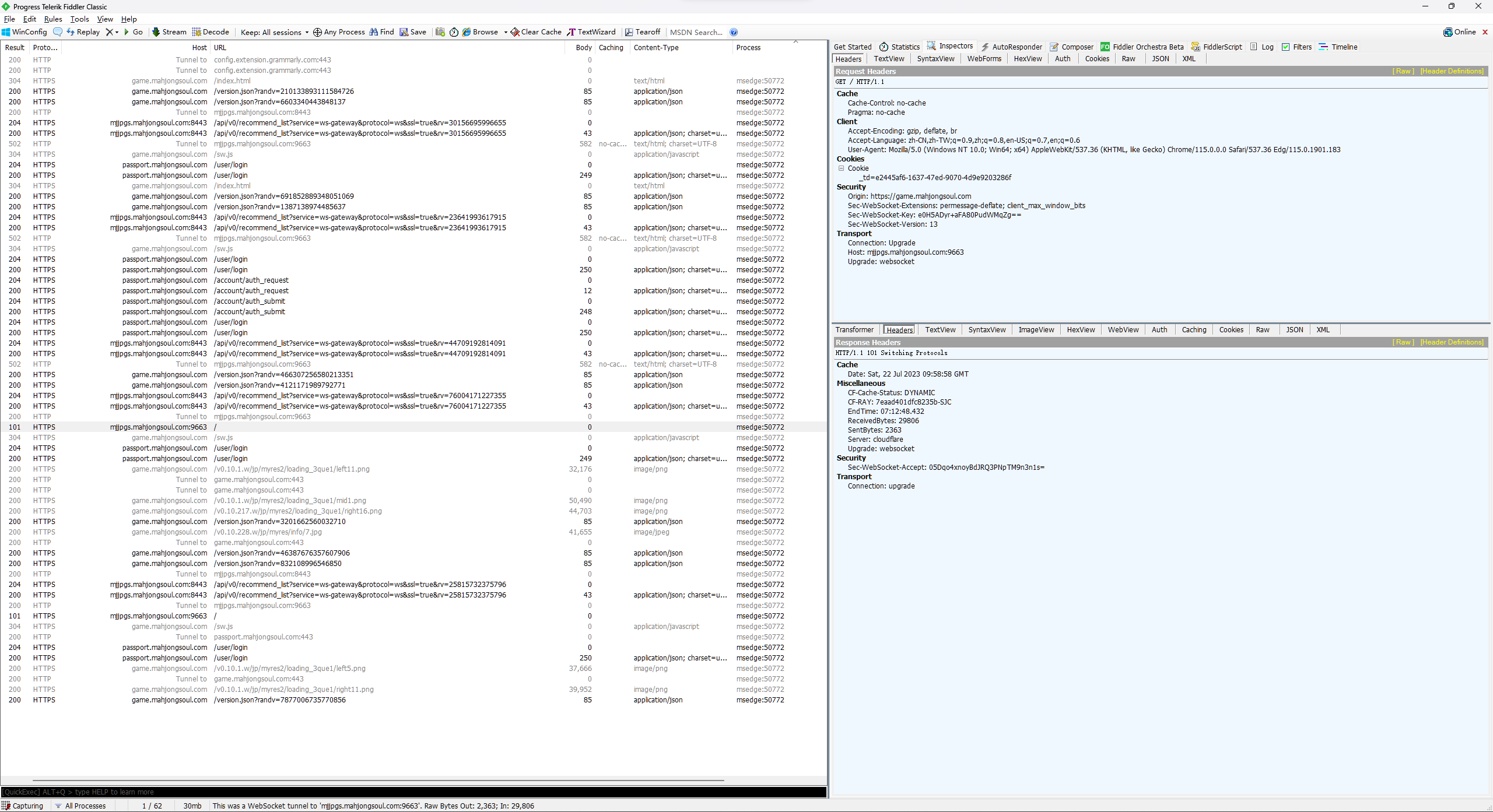Click the Go resume button

[134, 32]
